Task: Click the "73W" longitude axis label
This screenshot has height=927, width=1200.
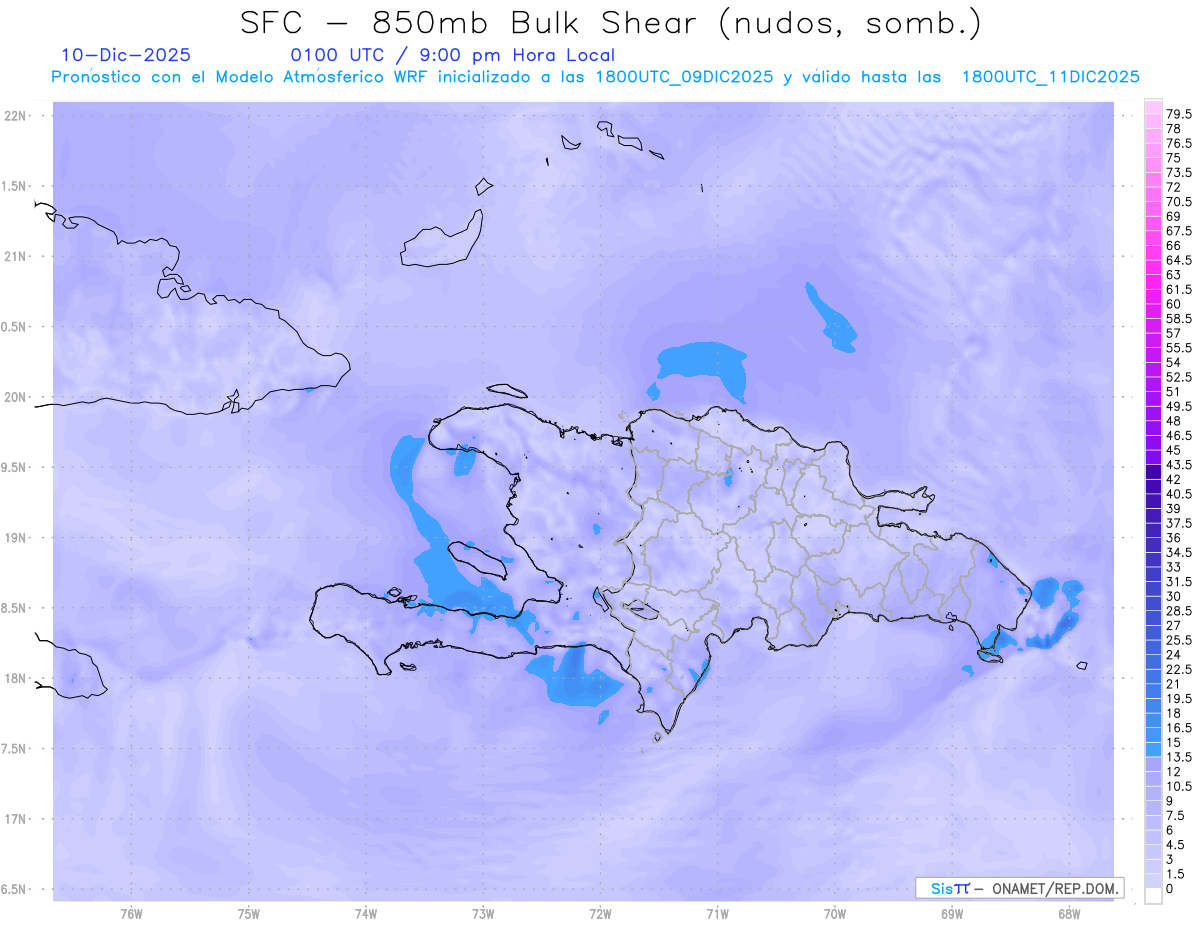Action: (483, 913)
